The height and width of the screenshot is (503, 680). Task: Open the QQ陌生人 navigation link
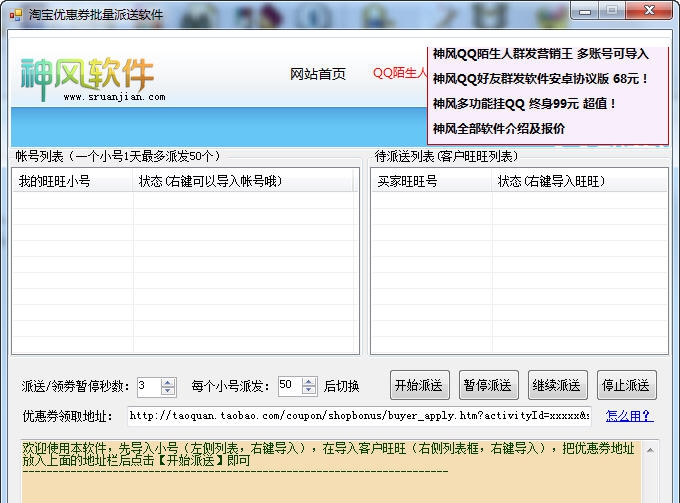click(x=400, y=73)
